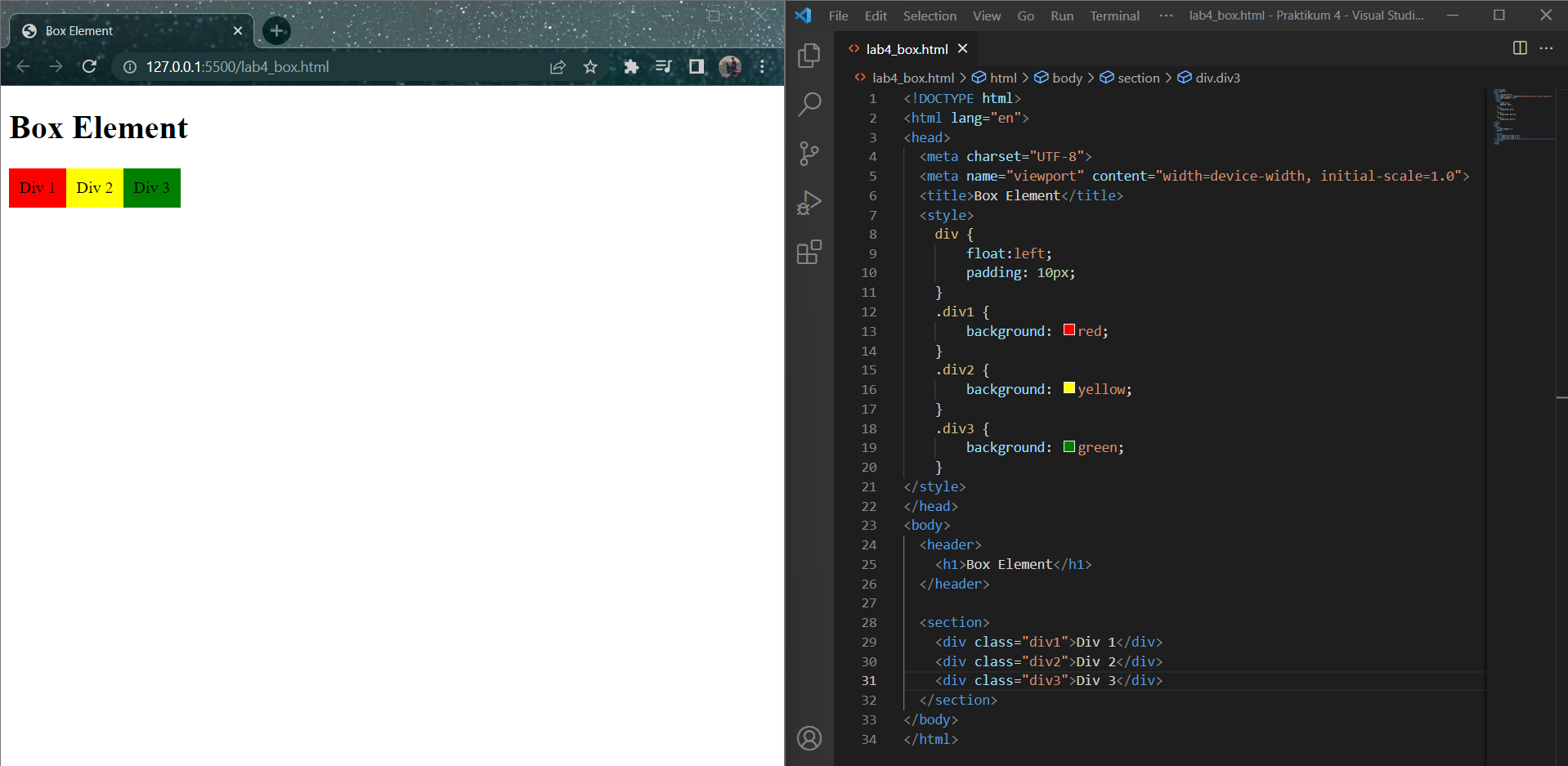
Task: Open the Terminal menu
Action: tap(1113, 15)
